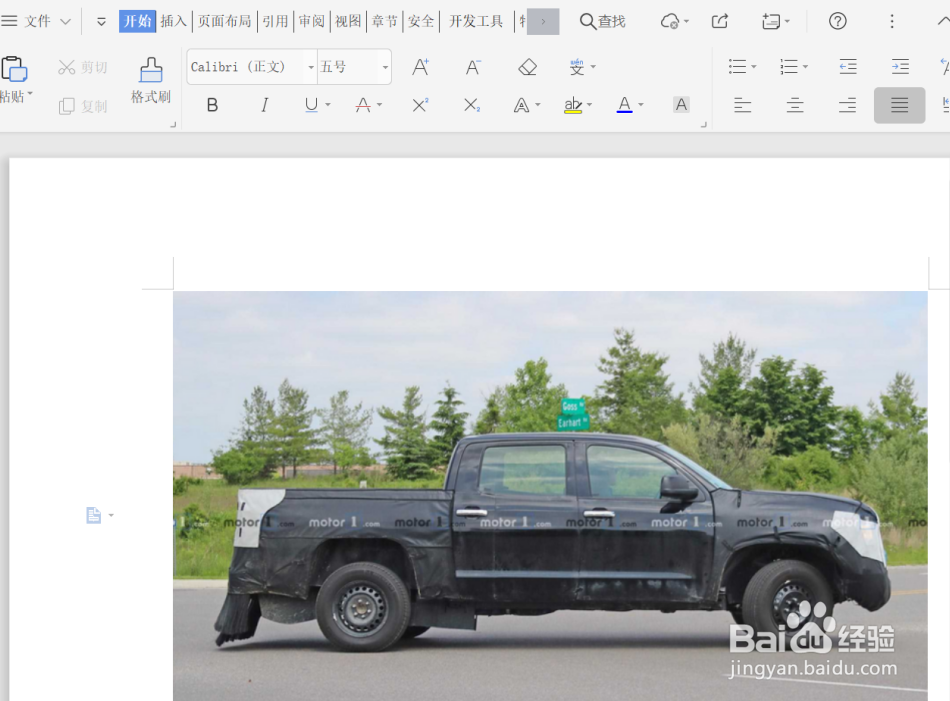Viewport: 950px width, 701px height.
Task: Open the quick access toolbar dropdown
Action: (x=101, y=22)
